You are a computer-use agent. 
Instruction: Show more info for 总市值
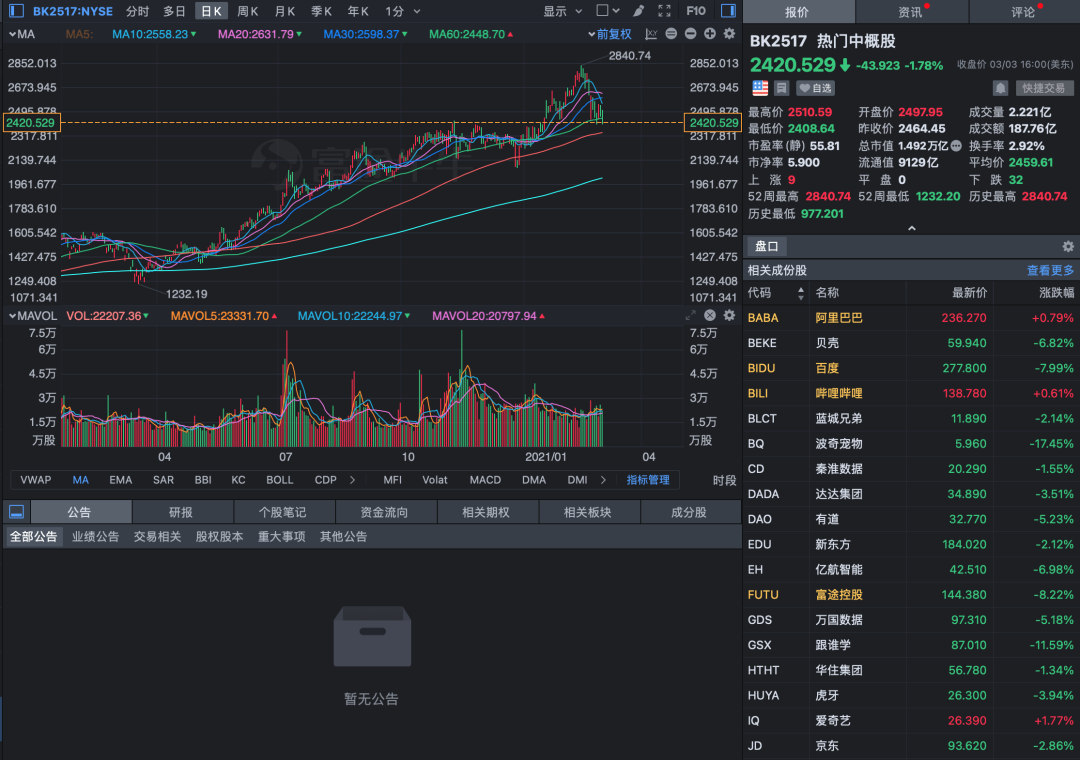[x=956, y=145]
